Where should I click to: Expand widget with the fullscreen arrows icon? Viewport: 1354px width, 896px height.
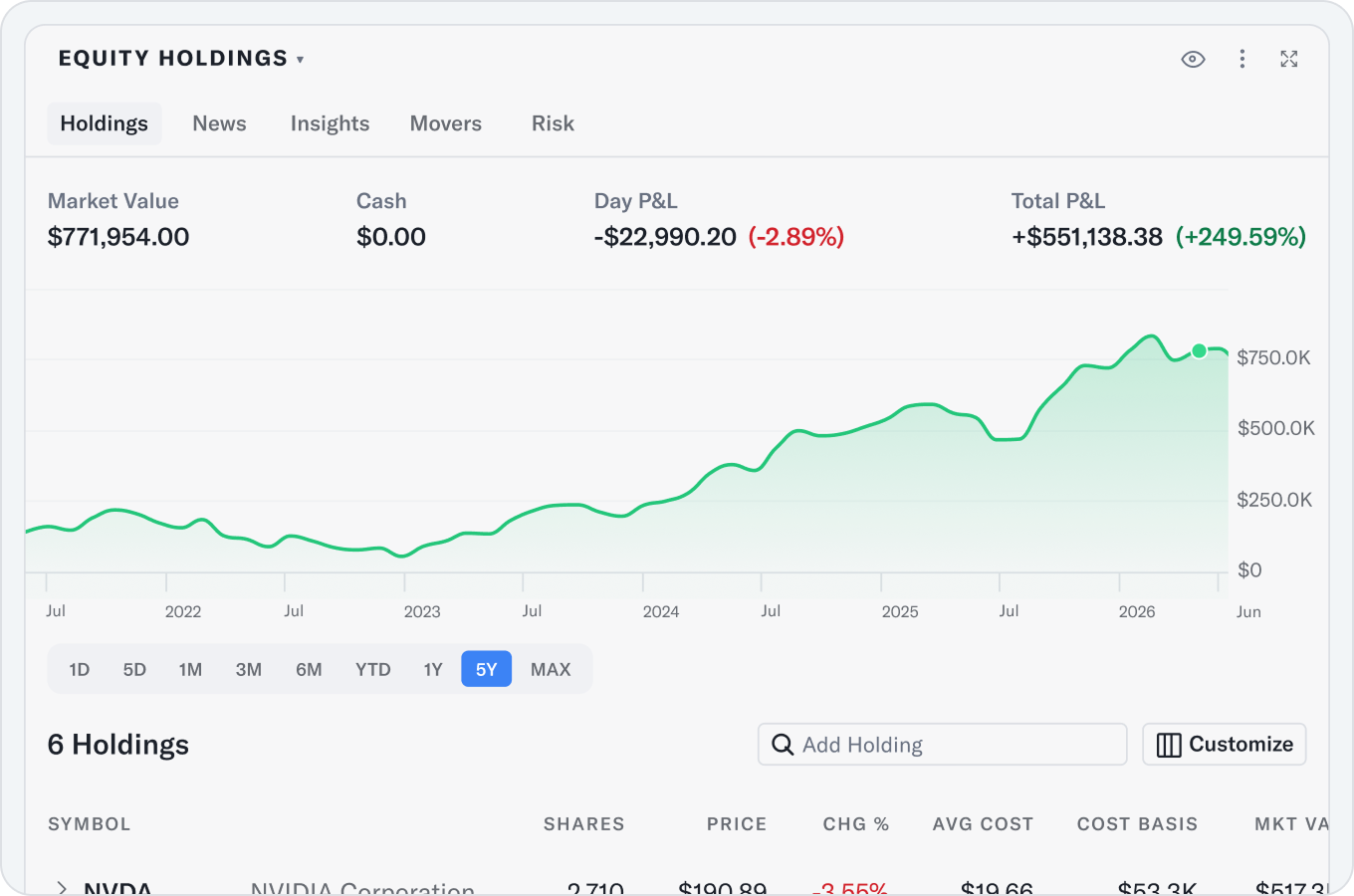(1289, 59)
